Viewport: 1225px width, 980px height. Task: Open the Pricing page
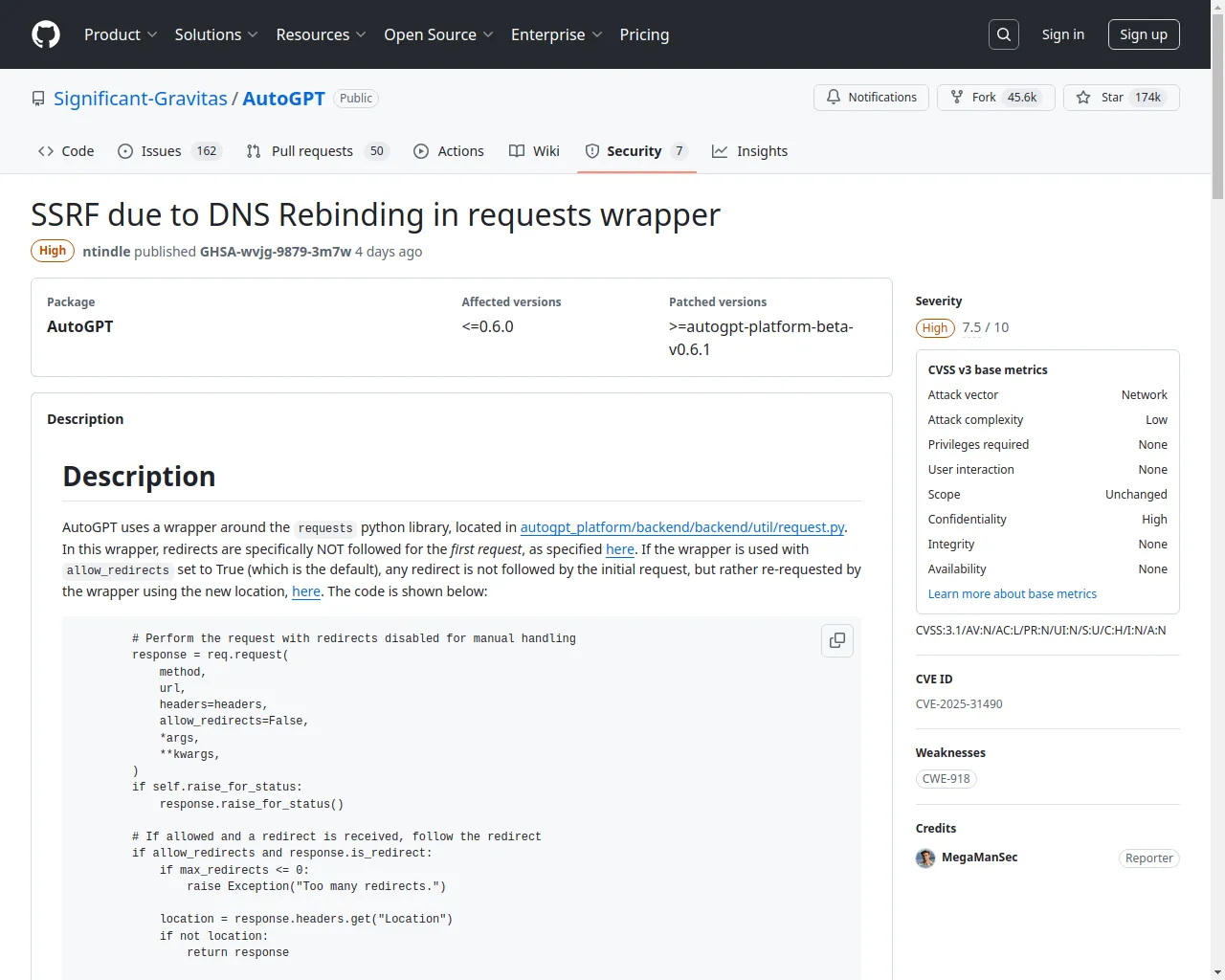pyautogui.click(x=644, y=34)
